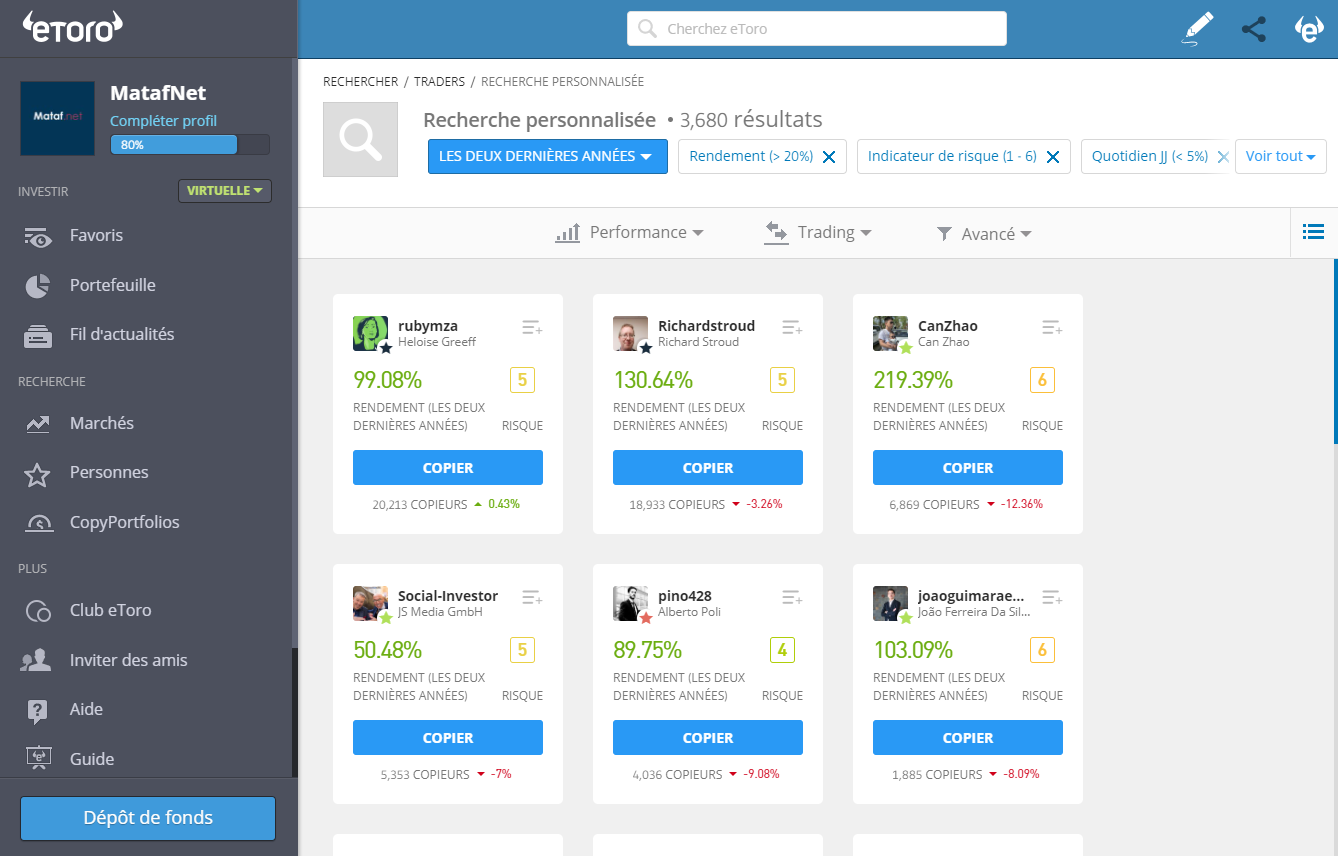The image size is (1338, 856).
Task: Open Marchés chart icon
Action: pos(38,424)
